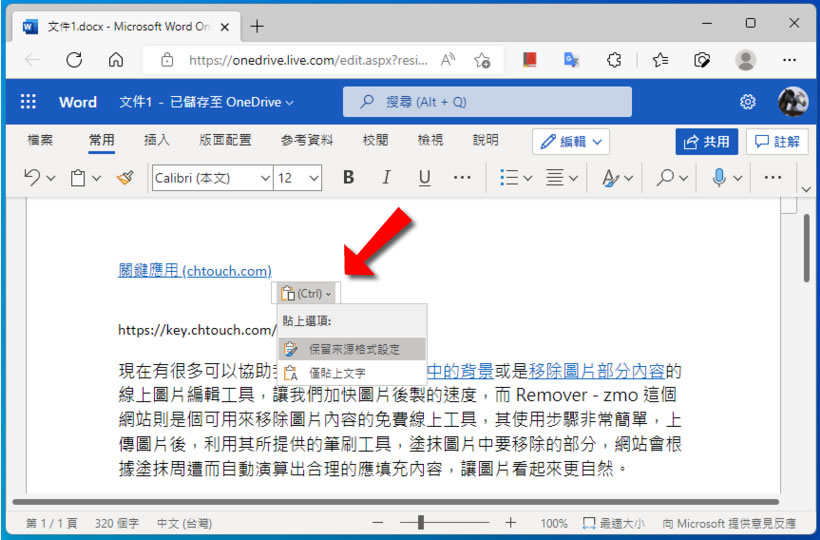Open the Styles icon
The image size is (820, 540).
click(610, 178)
